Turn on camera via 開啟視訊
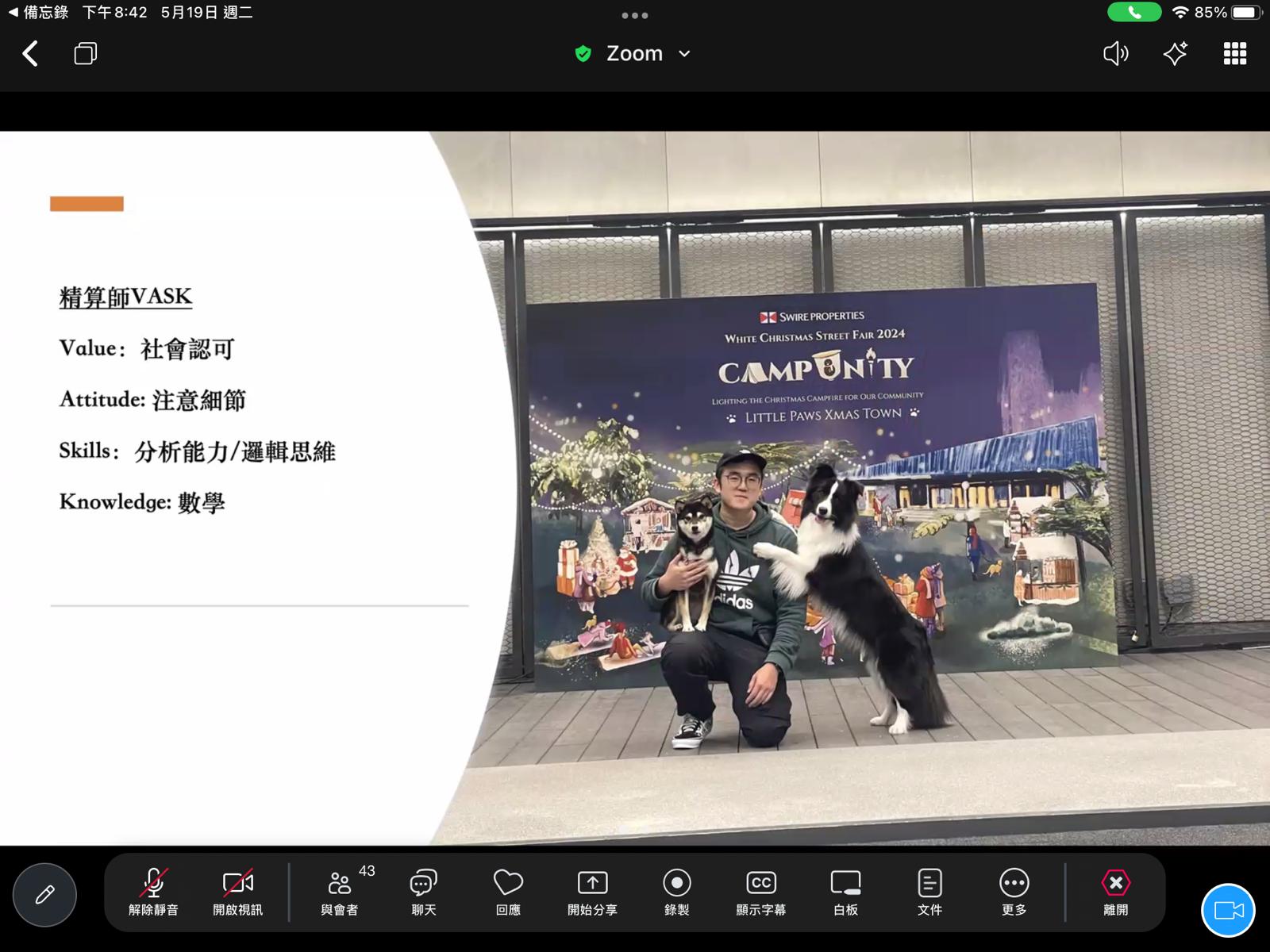The height and width of the screenshot is (952, 1270). pos(237,892)
